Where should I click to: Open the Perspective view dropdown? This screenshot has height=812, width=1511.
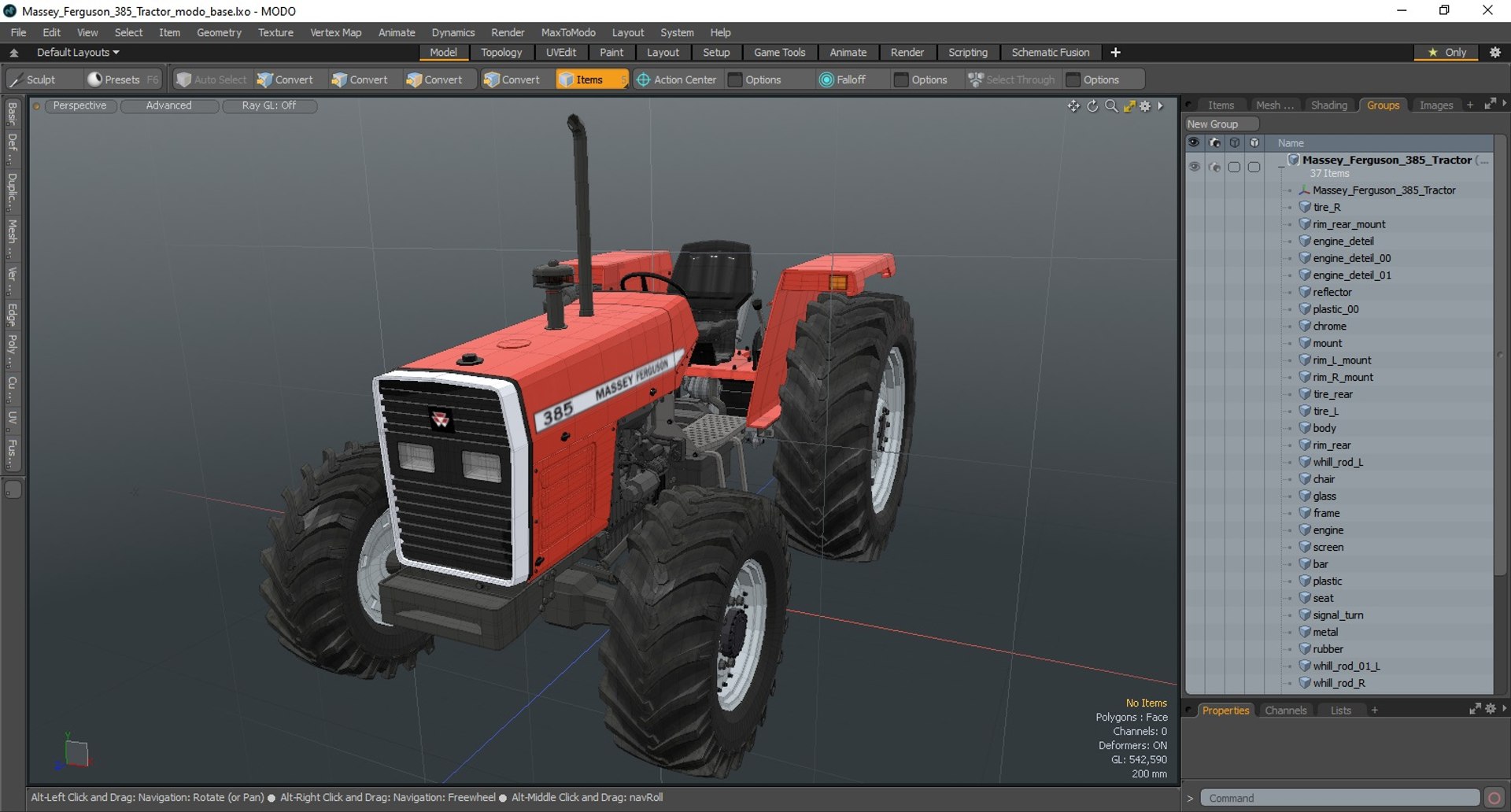click(79, 105)
